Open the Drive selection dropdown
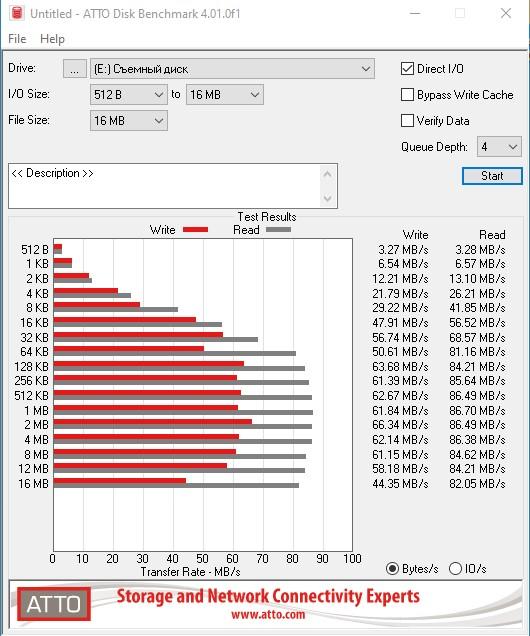The height and width of the screenshot is (636, 530). click(232, 69)
